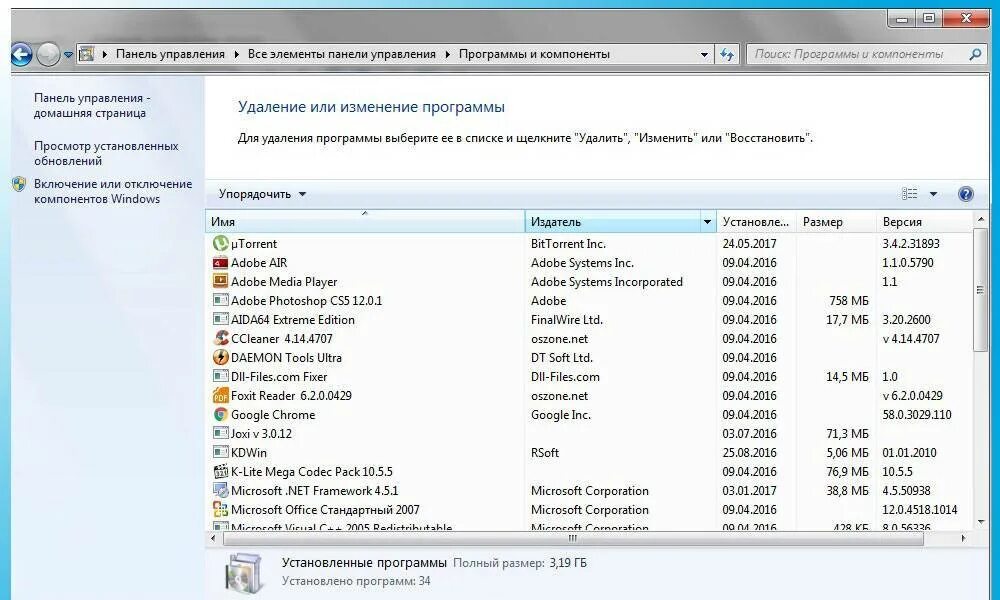Click the shield icon beside Windows components
The height and width of the screenshot is (600, 1000).
pos(19,184)
